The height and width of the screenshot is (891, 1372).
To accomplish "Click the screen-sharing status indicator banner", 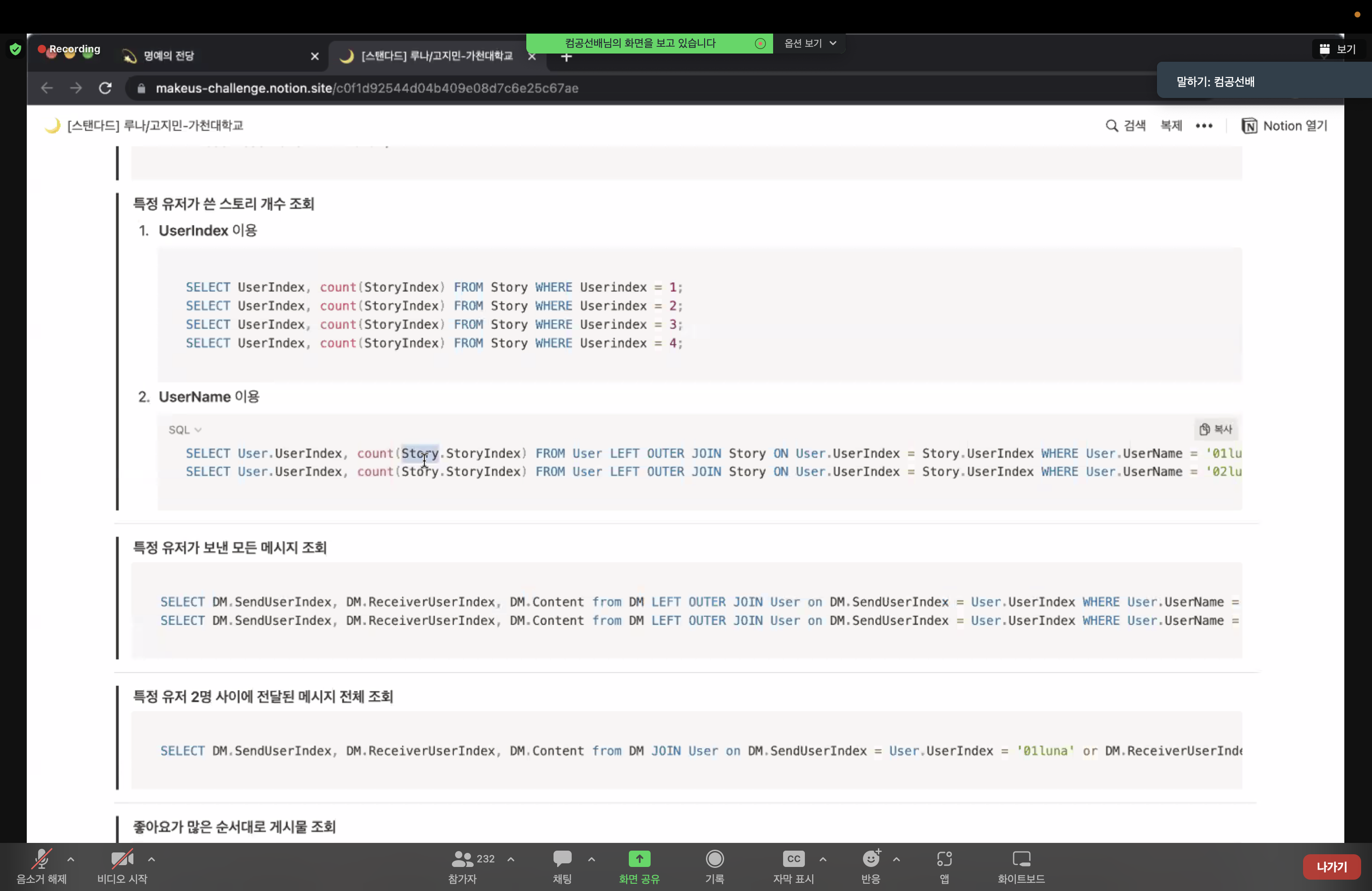I will (649, 43).
